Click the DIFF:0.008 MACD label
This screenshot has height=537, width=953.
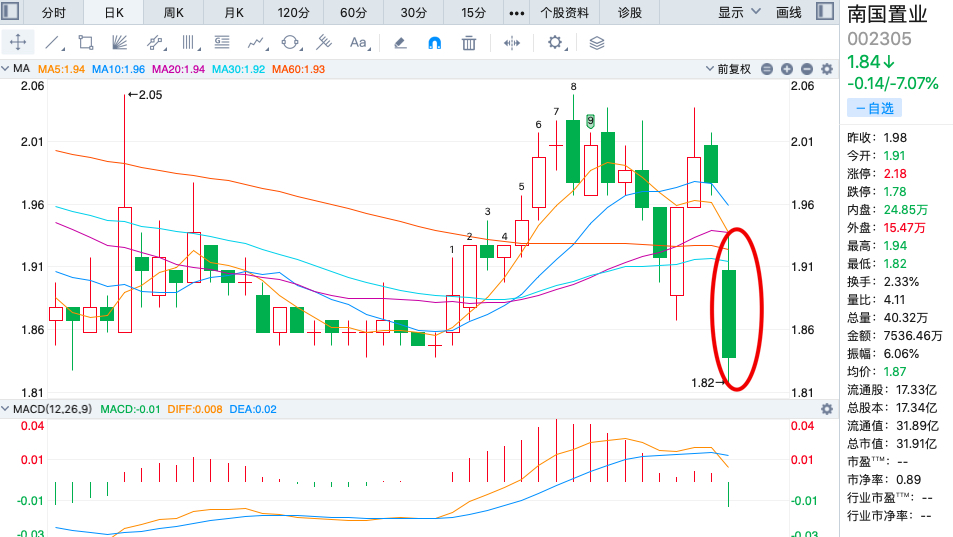[x=195, y=409]
